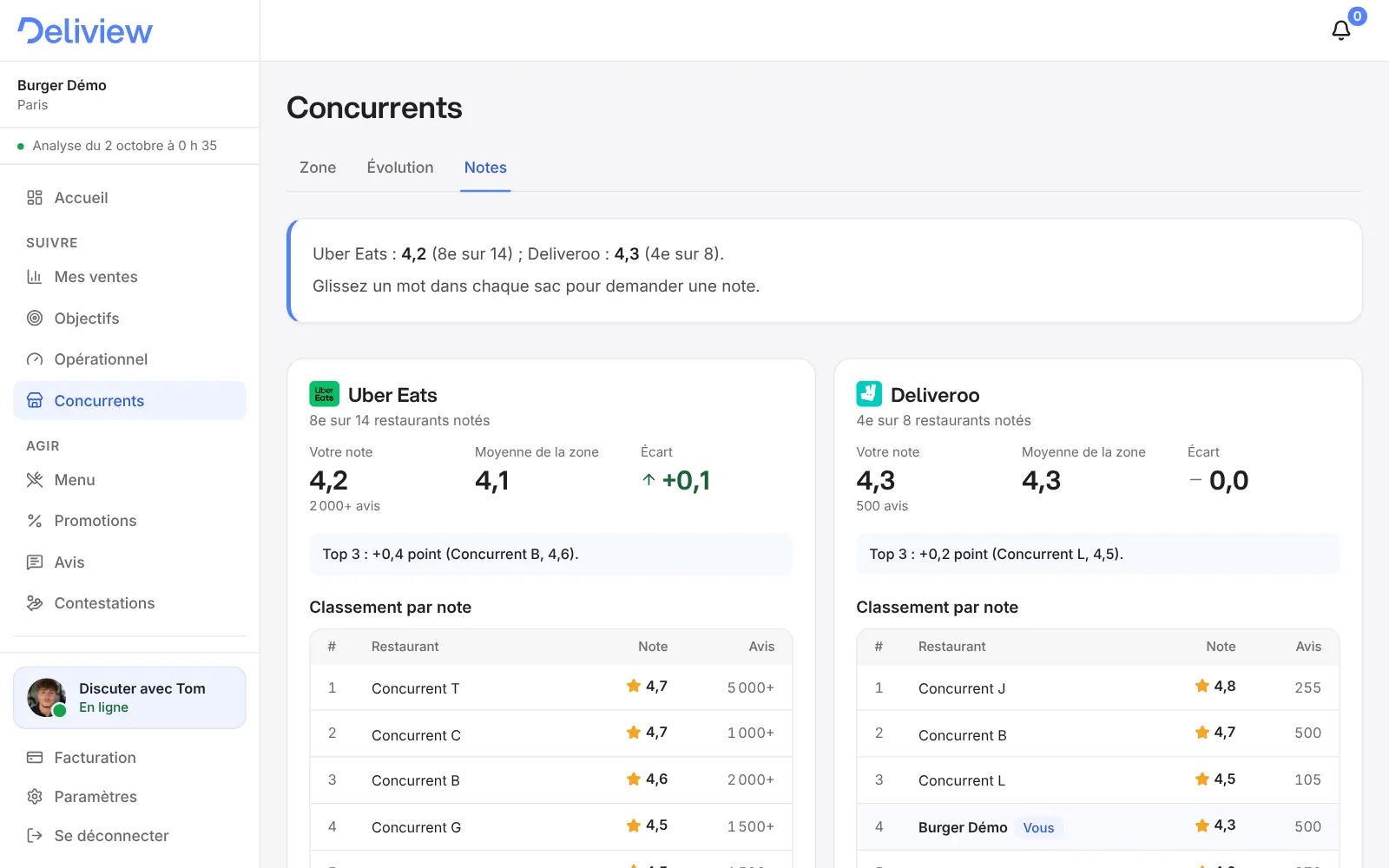The image size is (1389, 868).
Task: Switch to the Évolution tab
Action: [x=400, y=168]
